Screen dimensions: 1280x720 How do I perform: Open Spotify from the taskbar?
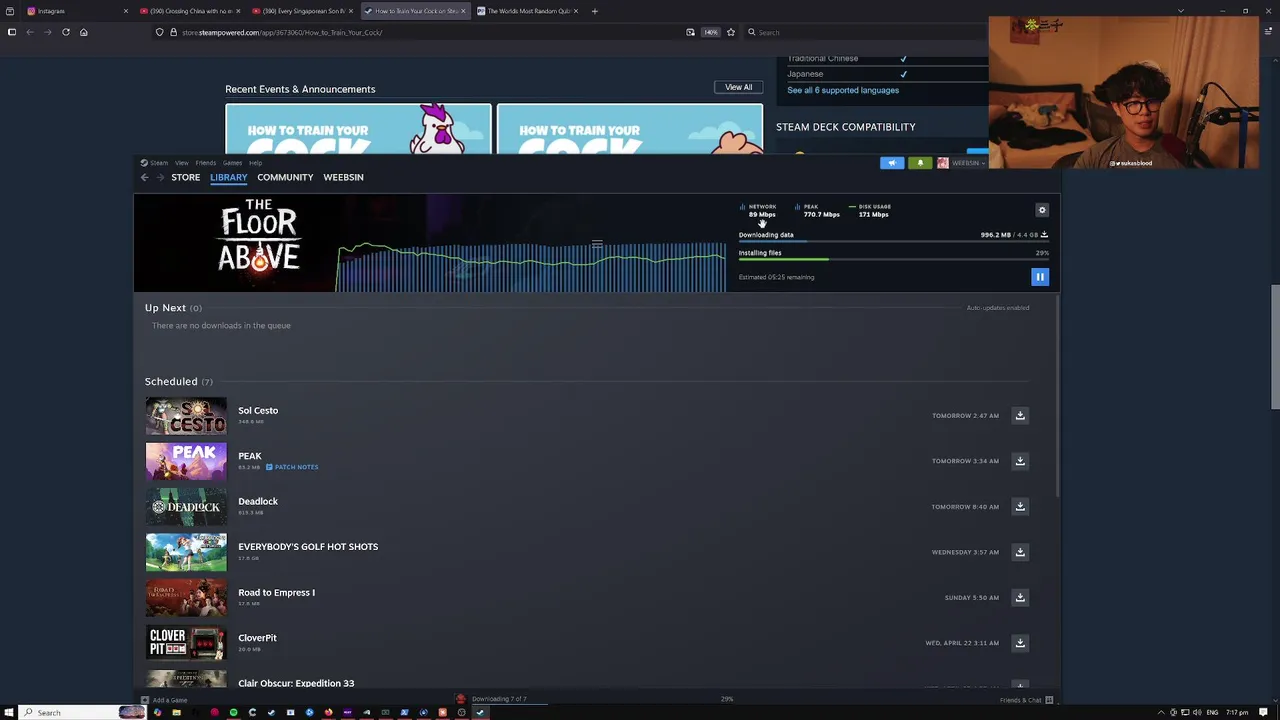[233, 712]
